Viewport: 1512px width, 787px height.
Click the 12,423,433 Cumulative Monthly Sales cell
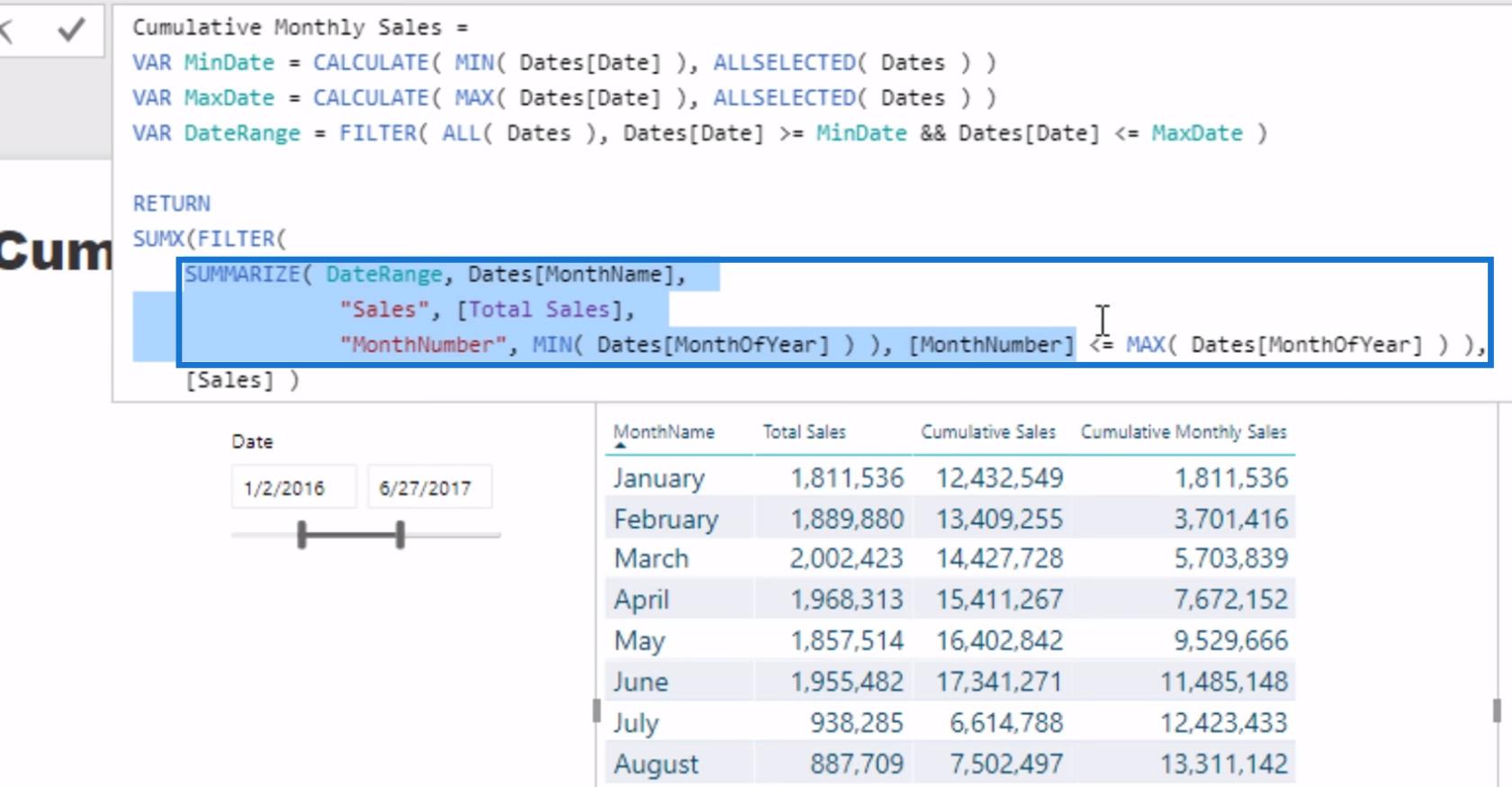1224,723
